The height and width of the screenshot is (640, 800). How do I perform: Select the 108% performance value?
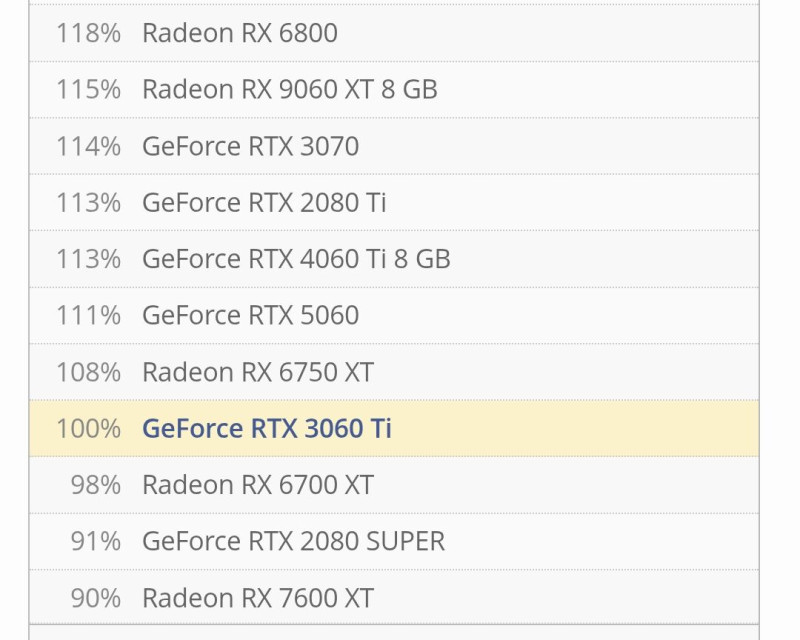(88, 372)
